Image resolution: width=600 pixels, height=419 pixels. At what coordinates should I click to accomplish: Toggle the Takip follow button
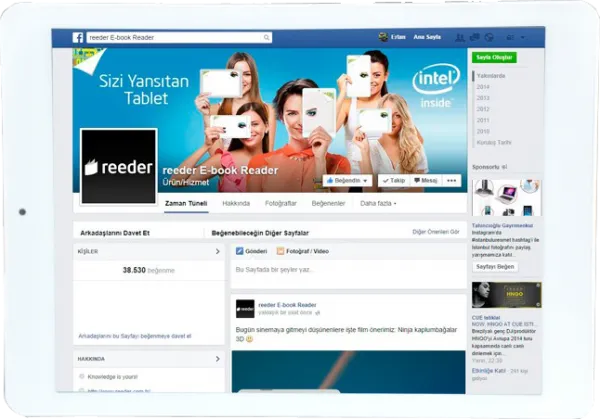[394, 181]
